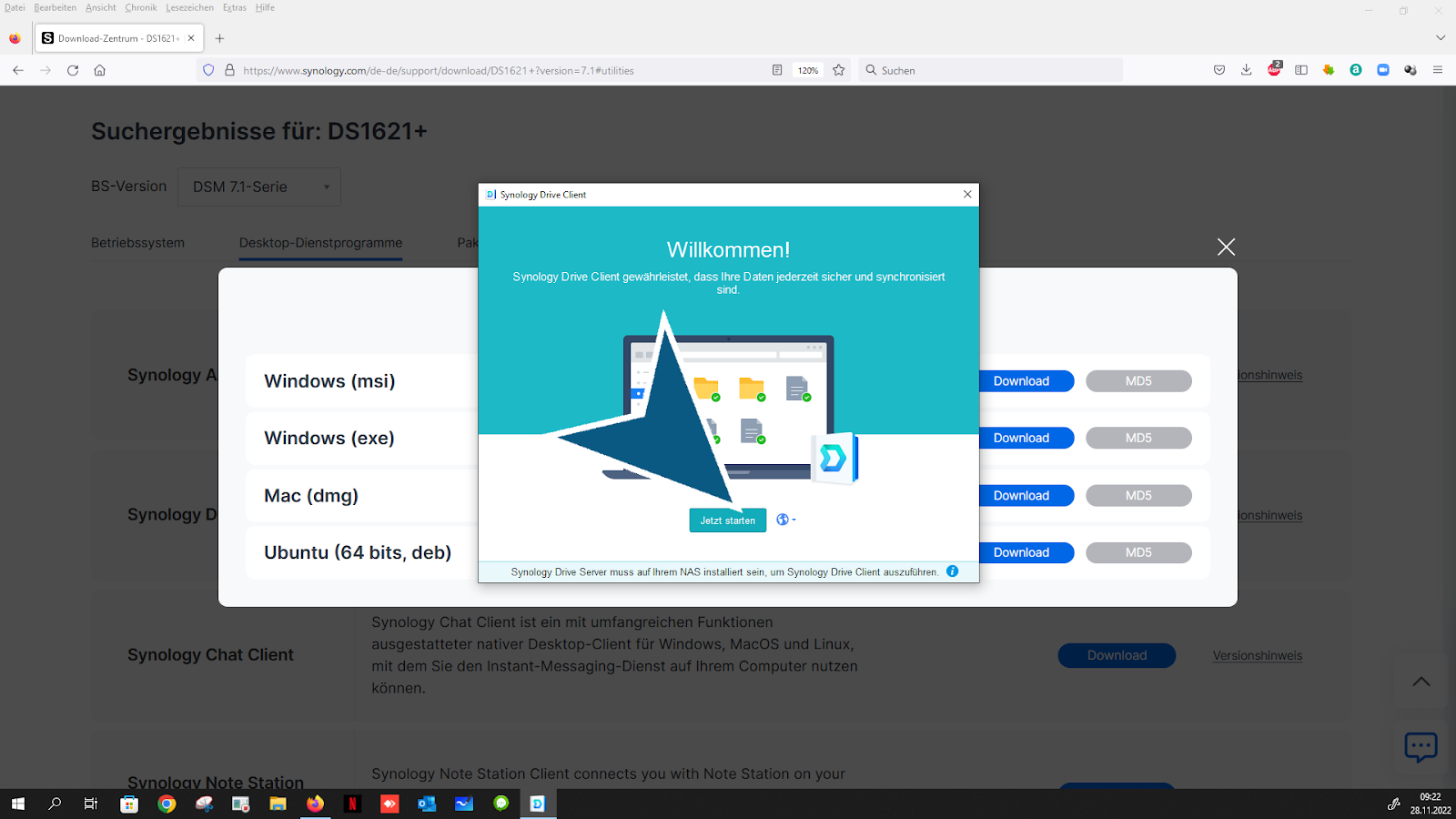Image resolution: width=1456 pixels, height=819 pixels.
Task: Show MD5 for Windows (exe)
Action: [x=1138, y=438]
